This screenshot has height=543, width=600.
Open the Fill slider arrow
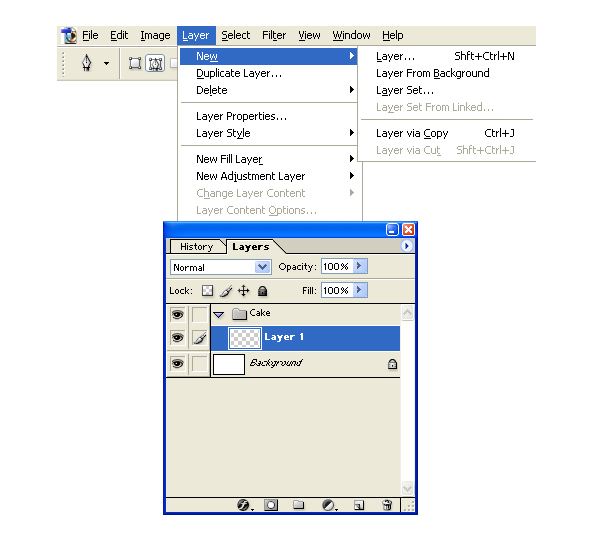(359, 290)
